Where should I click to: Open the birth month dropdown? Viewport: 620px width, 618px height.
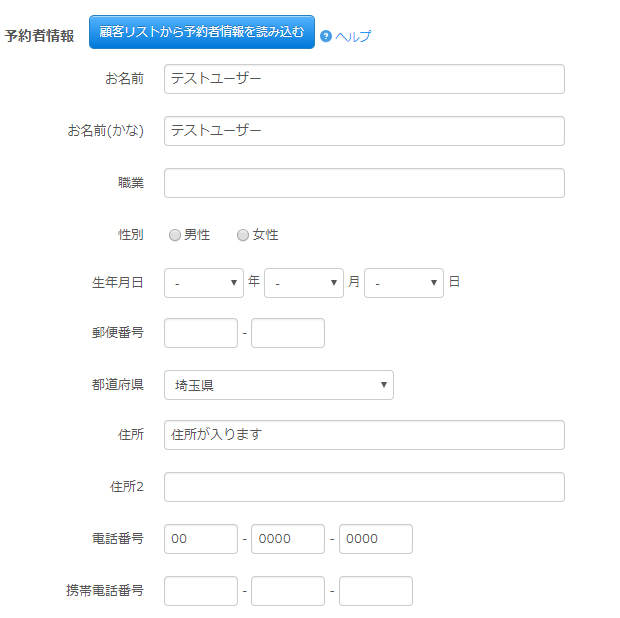[304, 283]
